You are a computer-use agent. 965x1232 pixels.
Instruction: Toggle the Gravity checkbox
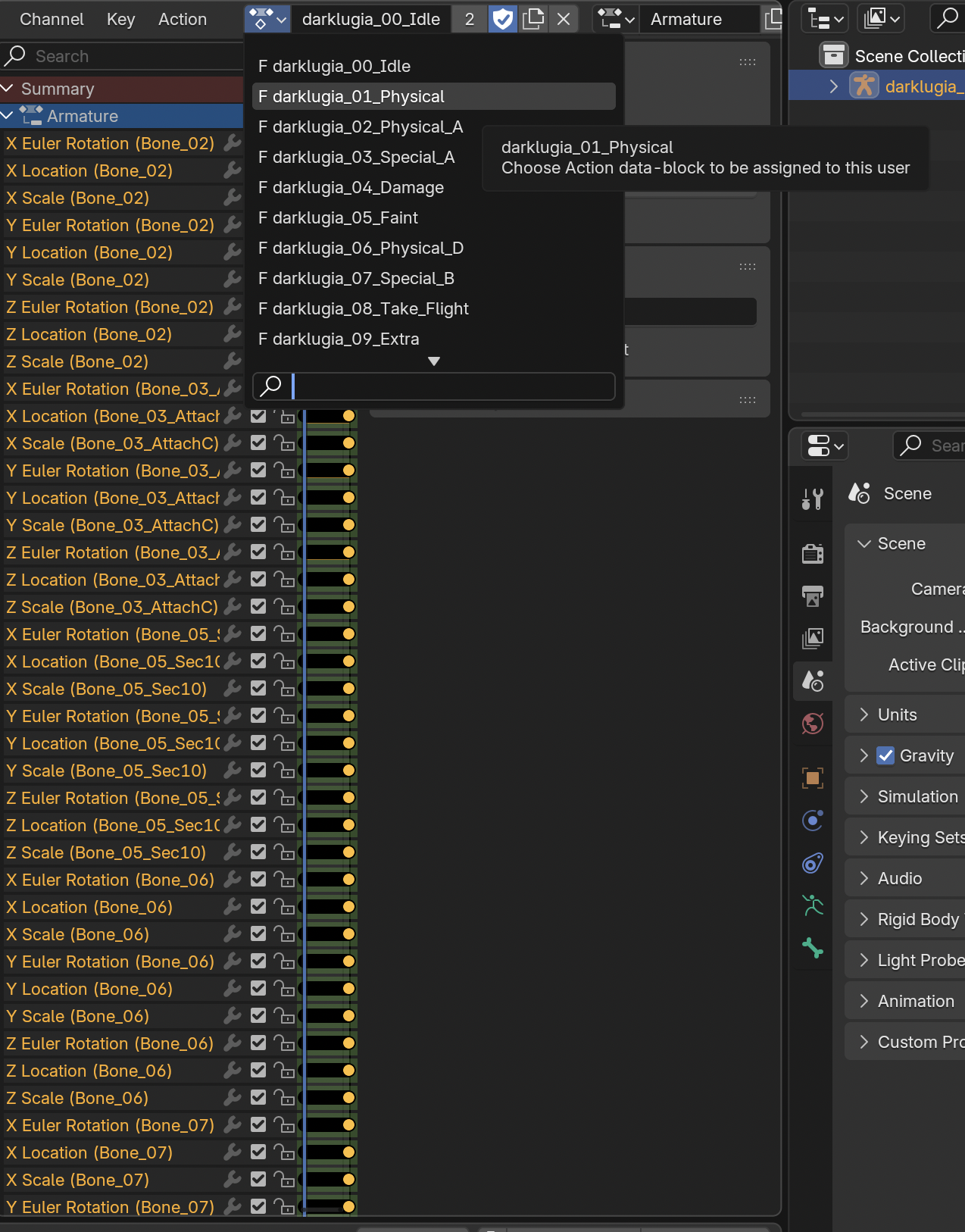[885, 755]
